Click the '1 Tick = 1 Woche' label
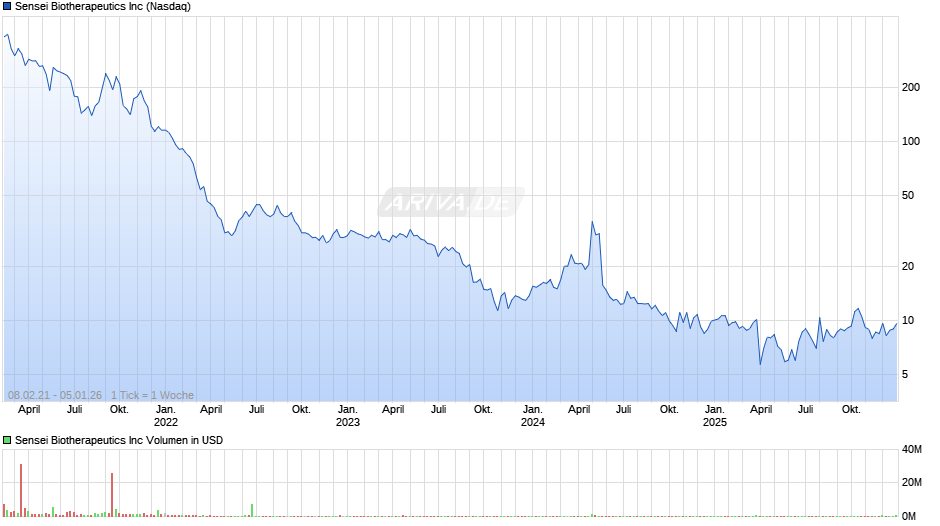The width and height of the screenshot is (940, 526). tap(152, 395)
